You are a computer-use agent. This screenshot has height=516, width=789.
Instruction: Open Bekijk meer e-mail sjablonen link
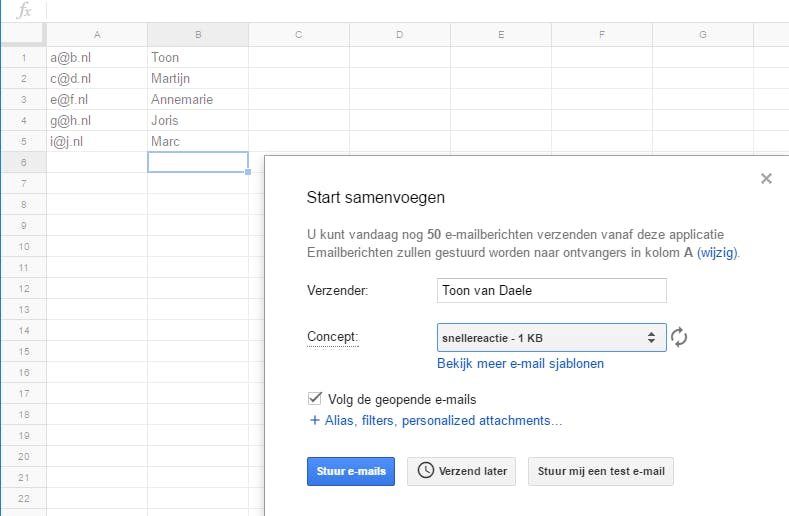(x=520, y=364)
